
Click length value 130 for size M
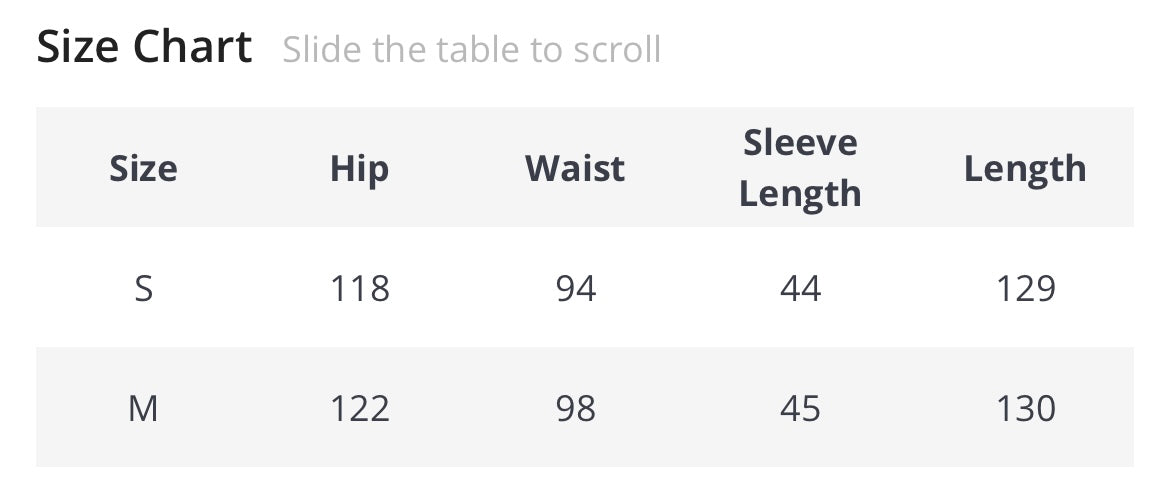pyautogui.click(x=1025, y=408)
